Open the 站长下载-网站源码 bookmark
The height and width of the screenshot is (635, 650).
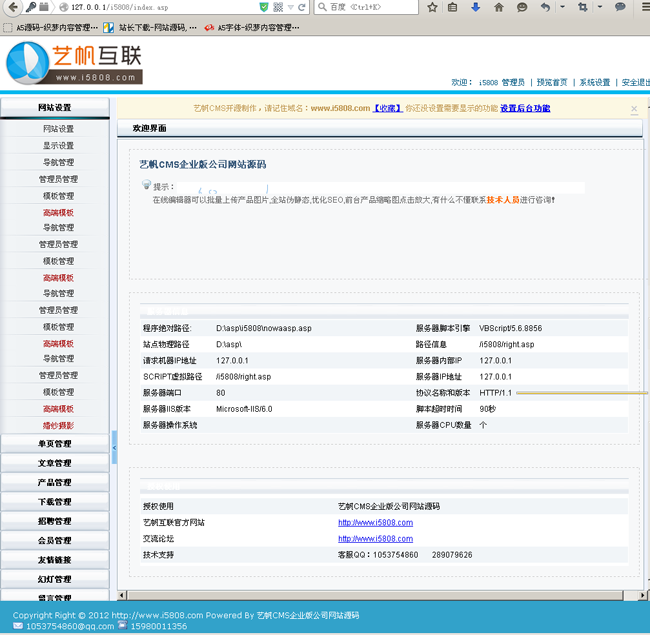(150, 28)
